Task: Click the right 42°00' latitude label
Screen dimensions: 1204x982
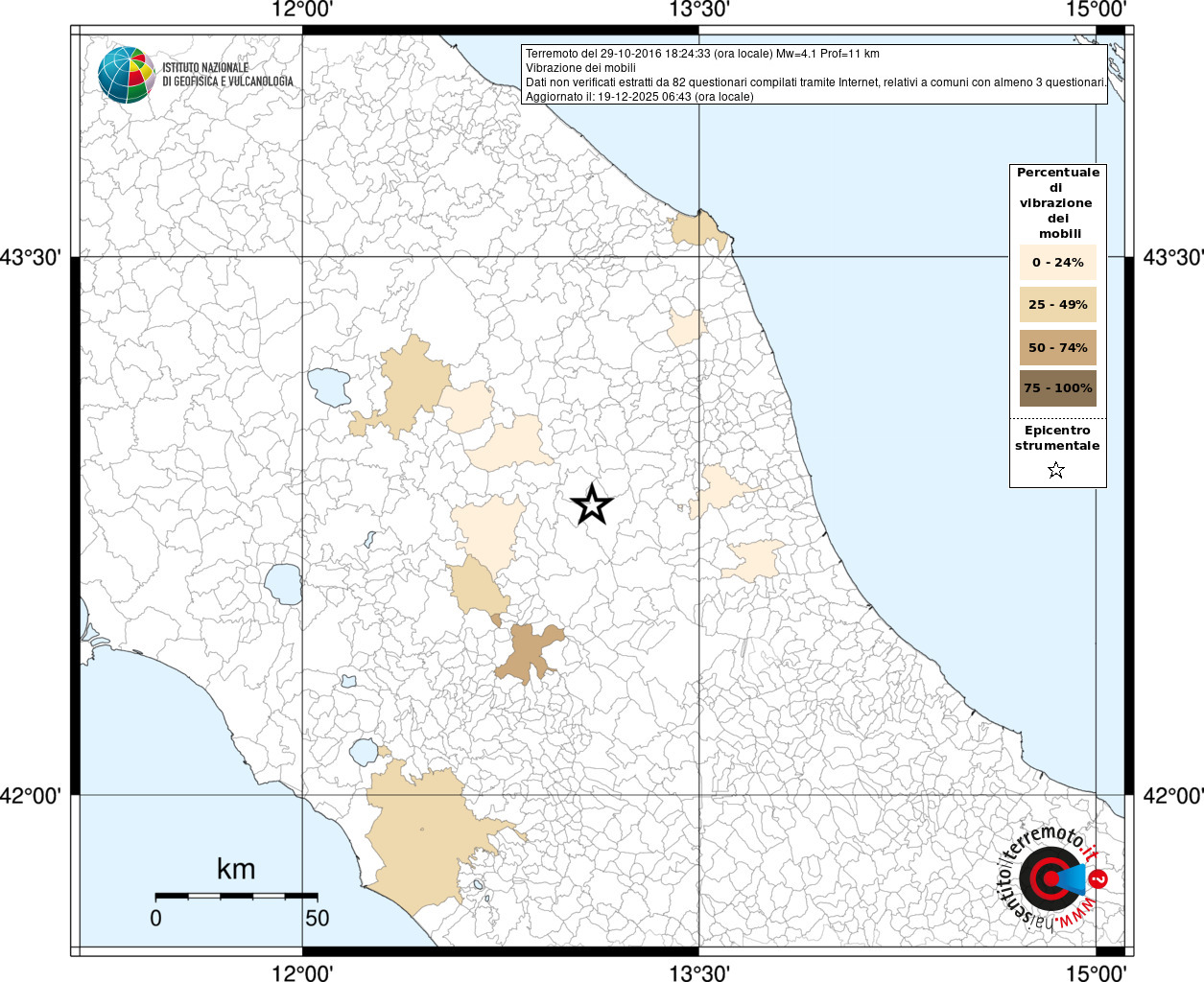Action: (1172, 795)
